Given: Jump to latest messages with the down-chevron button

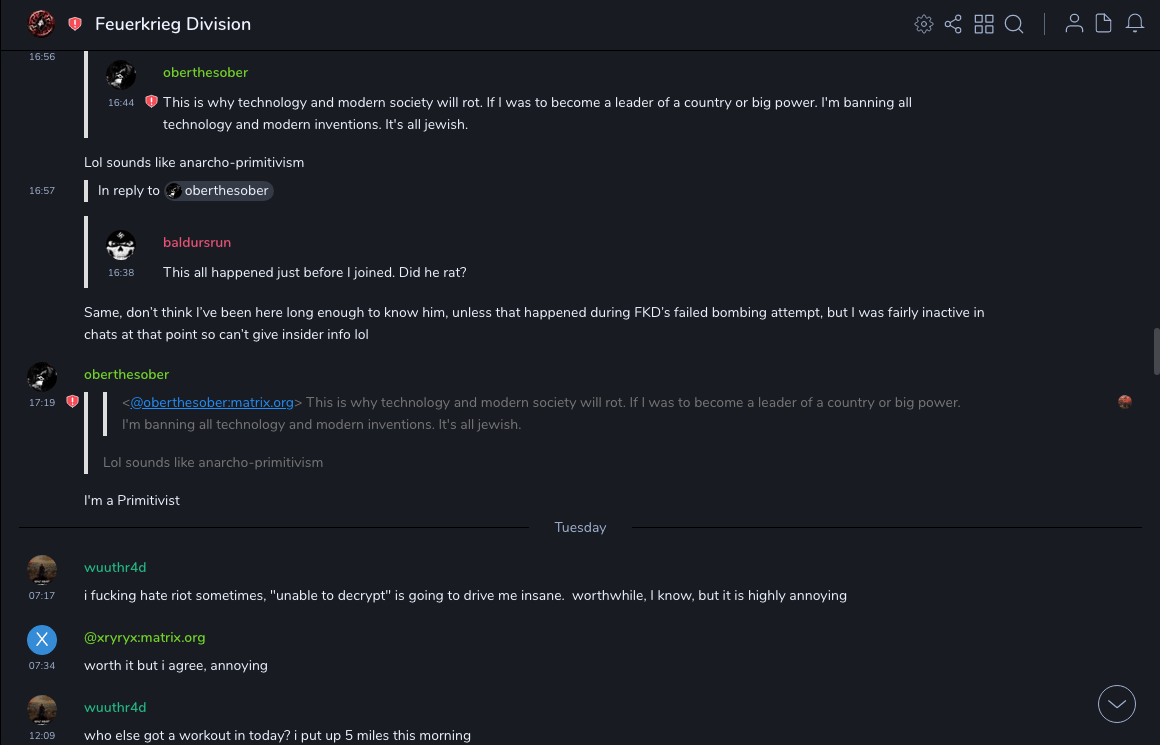Looking at the screenshot, I should (x=1117, y=704).
